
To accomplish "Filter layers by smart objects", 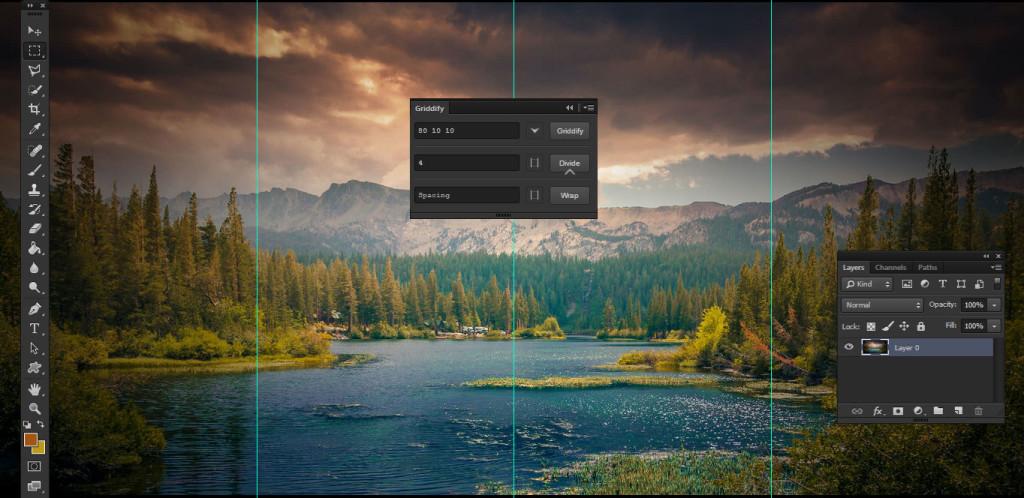I will tap(980, 284).
